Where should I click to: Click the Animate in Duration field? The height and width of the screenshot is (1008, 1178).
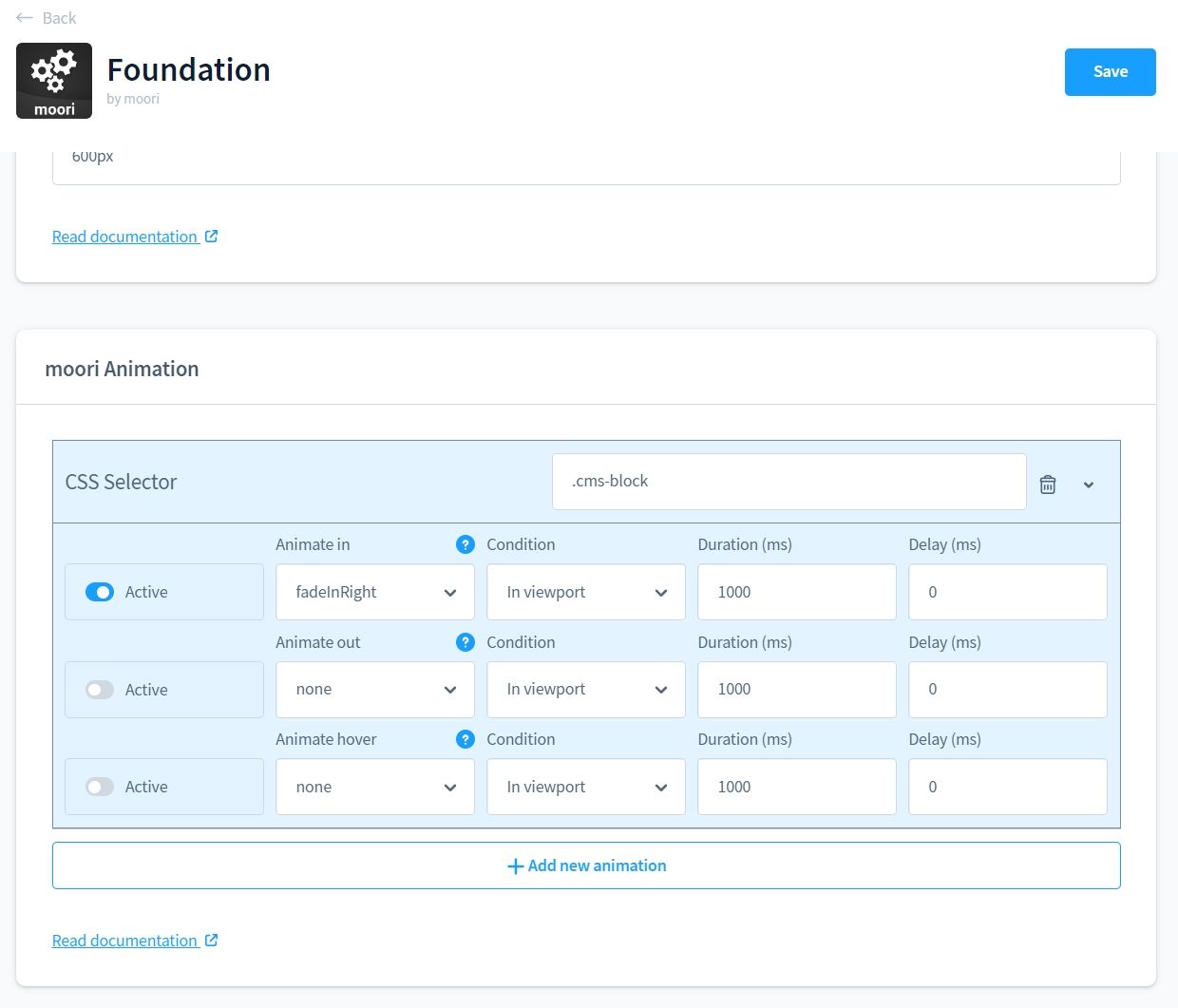click(x=796, y=592)
